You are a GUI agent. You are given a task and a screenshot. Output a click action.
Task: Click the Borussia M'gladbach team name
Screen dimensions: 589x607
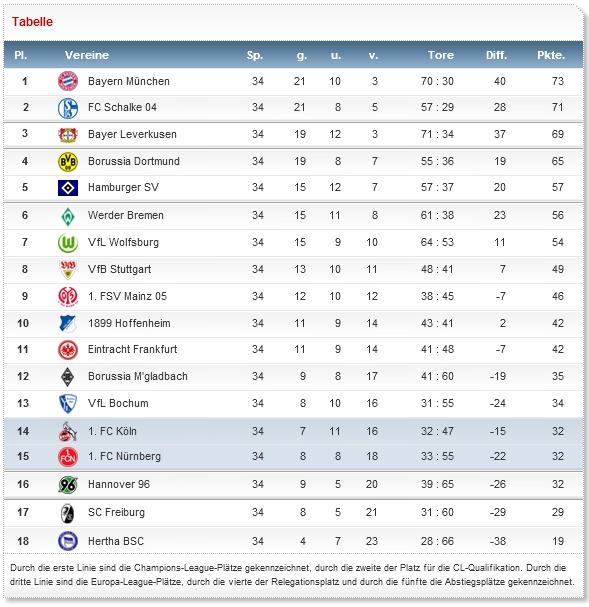[x=137, y=376]
